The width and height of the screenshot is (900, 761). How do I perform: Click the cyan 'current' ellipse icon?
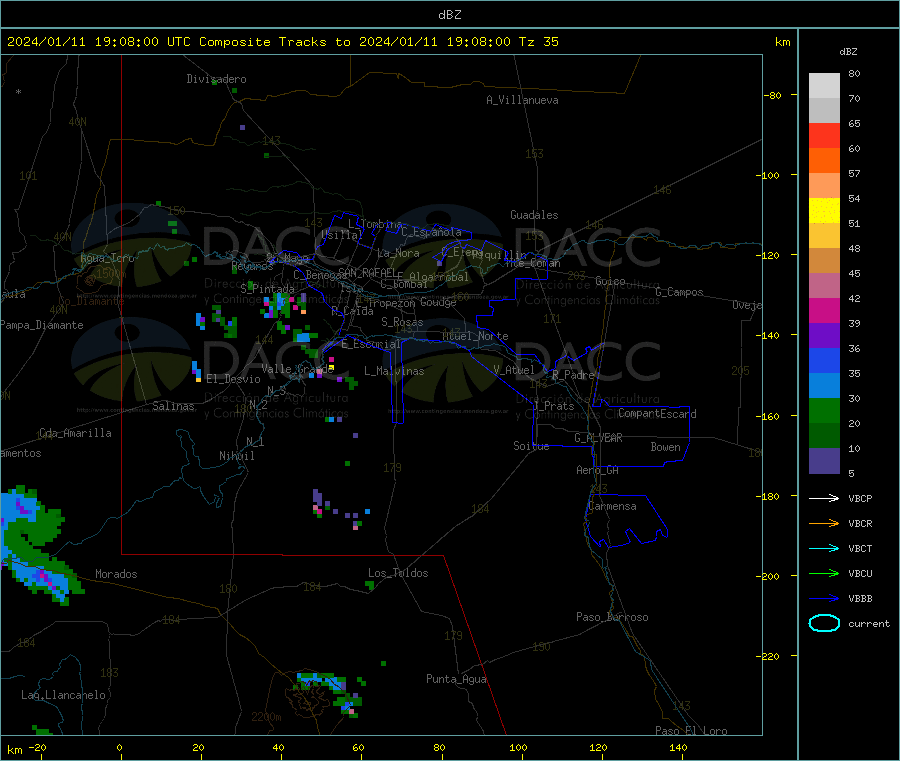(x=824, y=623)
